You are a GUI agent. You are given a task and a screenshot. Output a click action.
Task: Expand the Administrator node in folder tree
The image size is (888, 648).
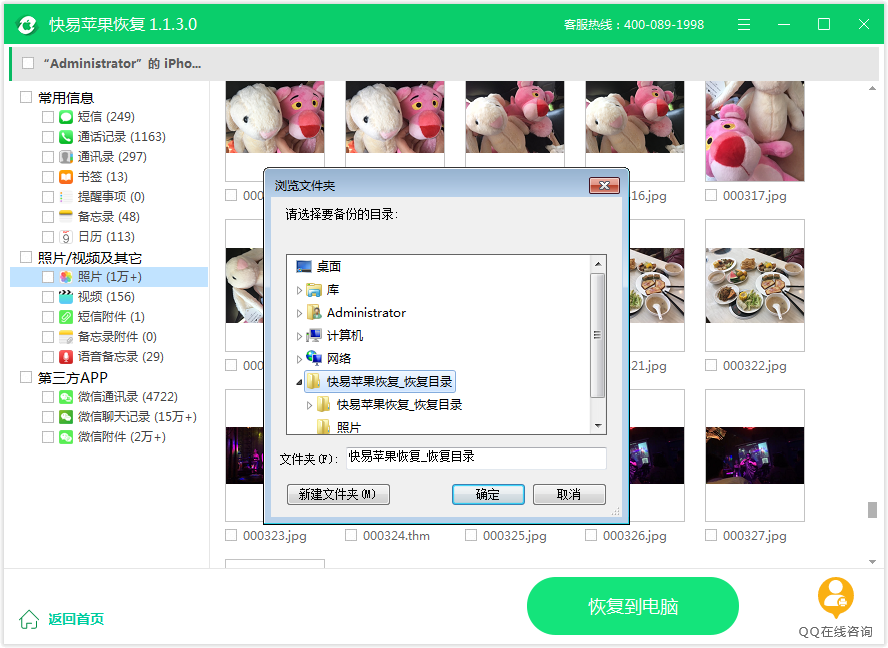coord(299,313)
